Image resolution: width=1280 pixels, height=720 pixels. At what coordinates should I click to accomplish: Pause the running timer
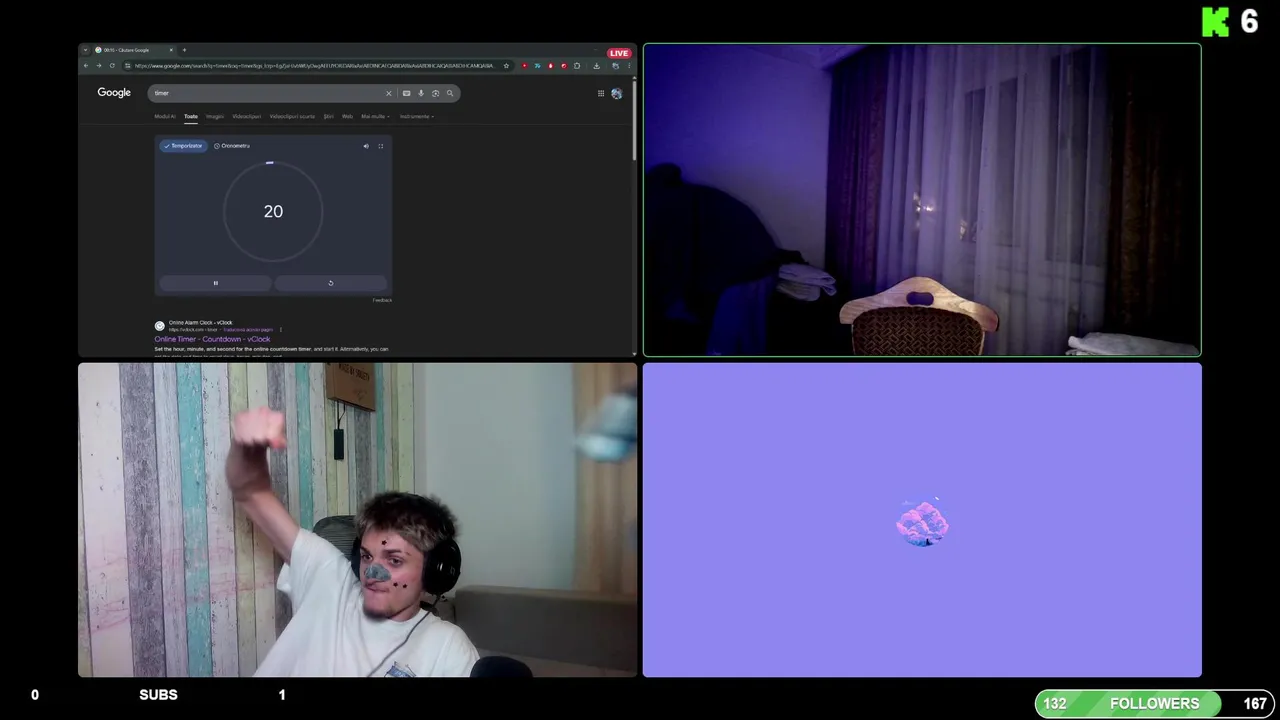tap(215, 283)
